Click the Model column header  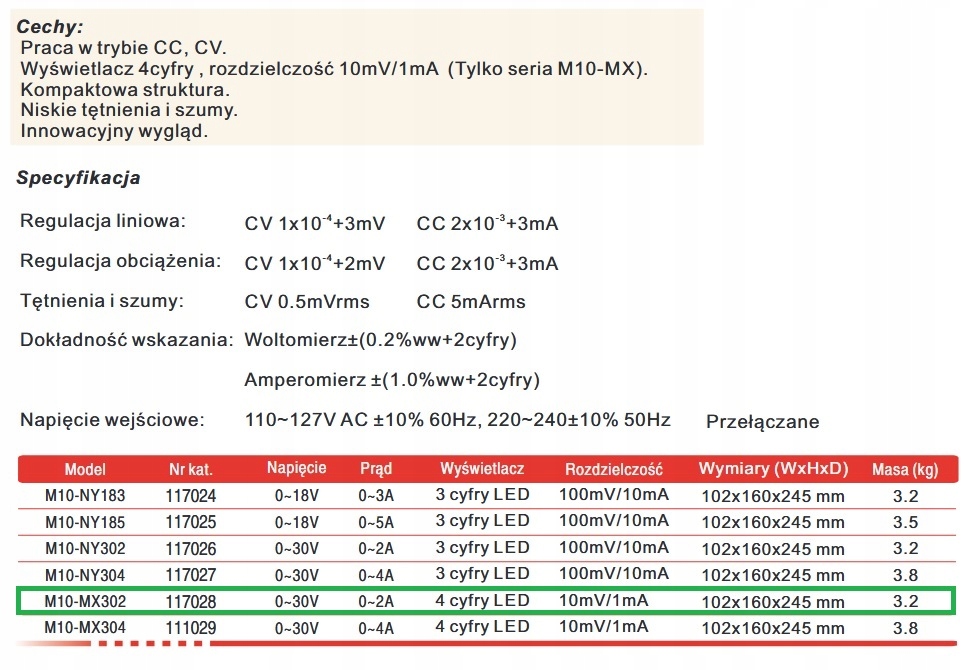point(85,469)
